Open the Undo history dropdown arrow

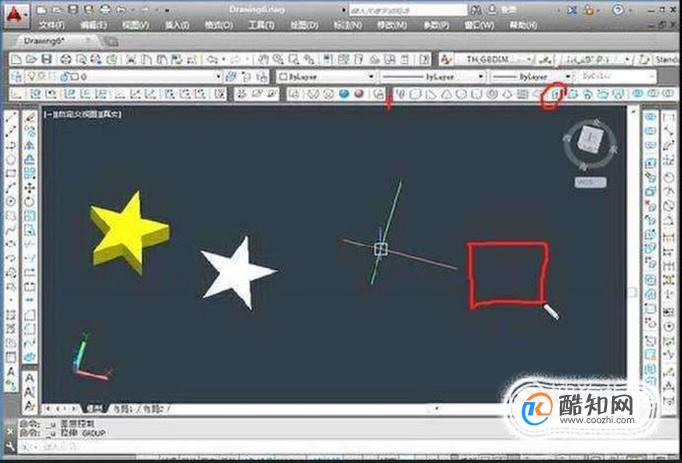224,59
